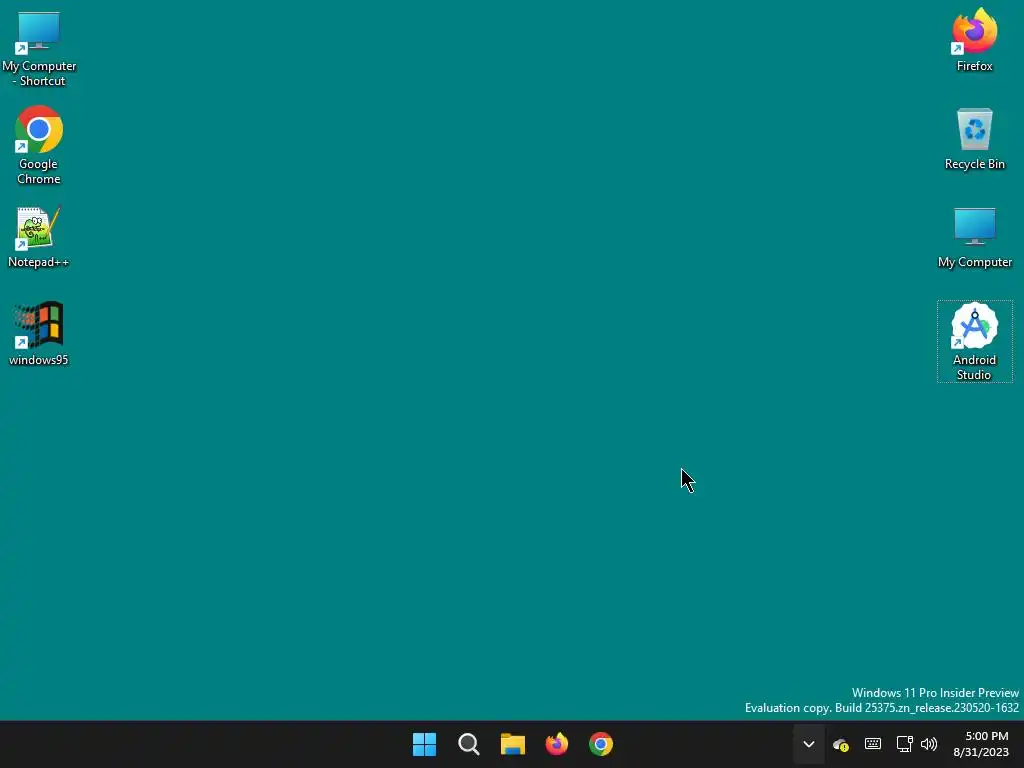The image size is (1024, 768).
Task: Open the Windows Start menu
Action: point(424,744)
